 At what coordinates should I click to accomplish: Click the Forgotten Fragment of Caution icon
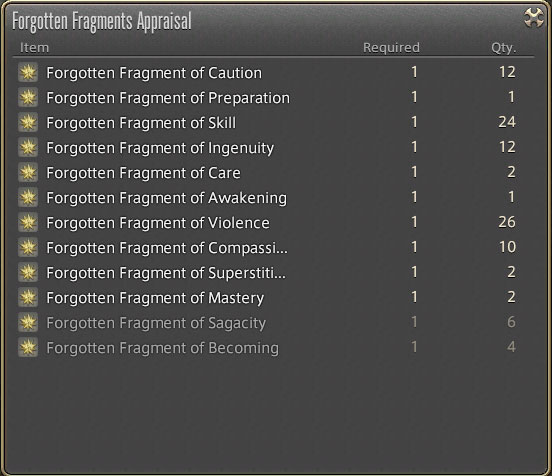point(28,73)
